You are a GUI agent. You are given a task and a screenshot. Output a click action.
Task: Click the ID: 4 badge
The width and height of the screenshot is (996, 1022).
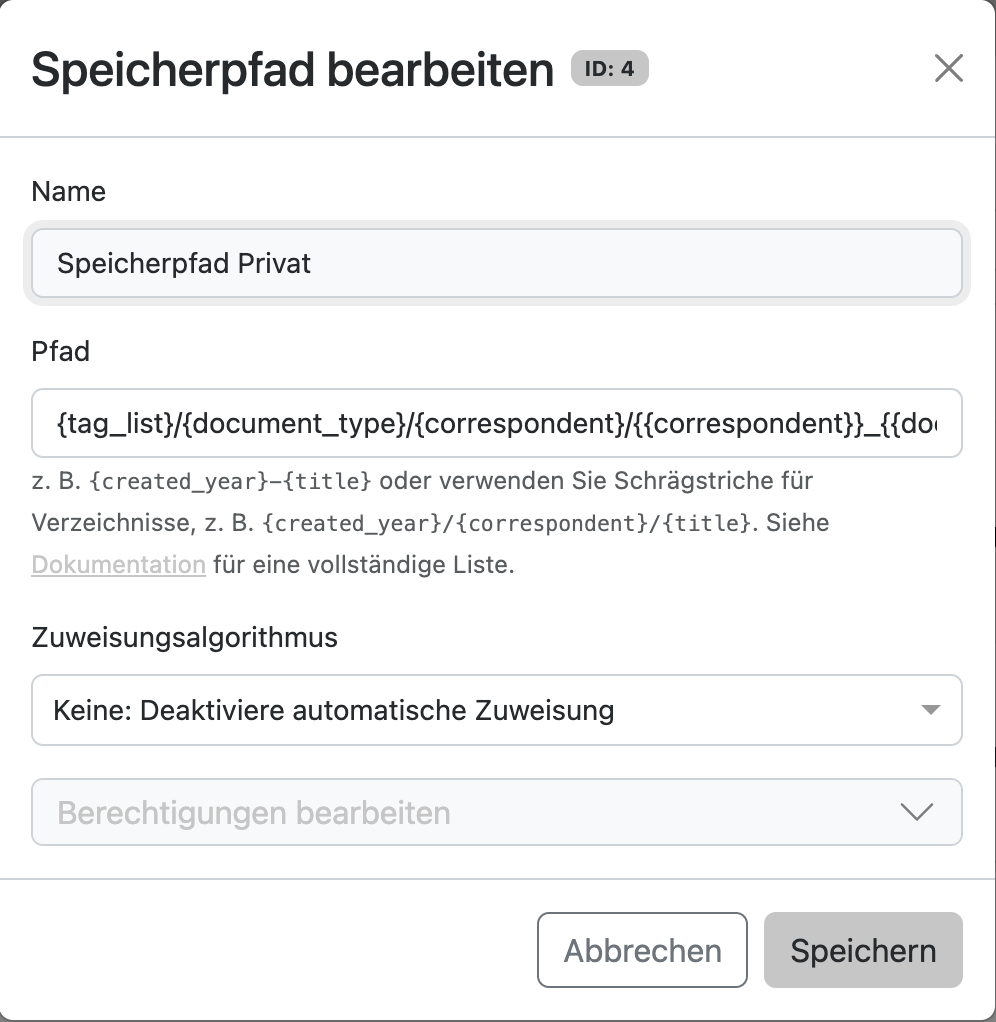coord(609,68)
